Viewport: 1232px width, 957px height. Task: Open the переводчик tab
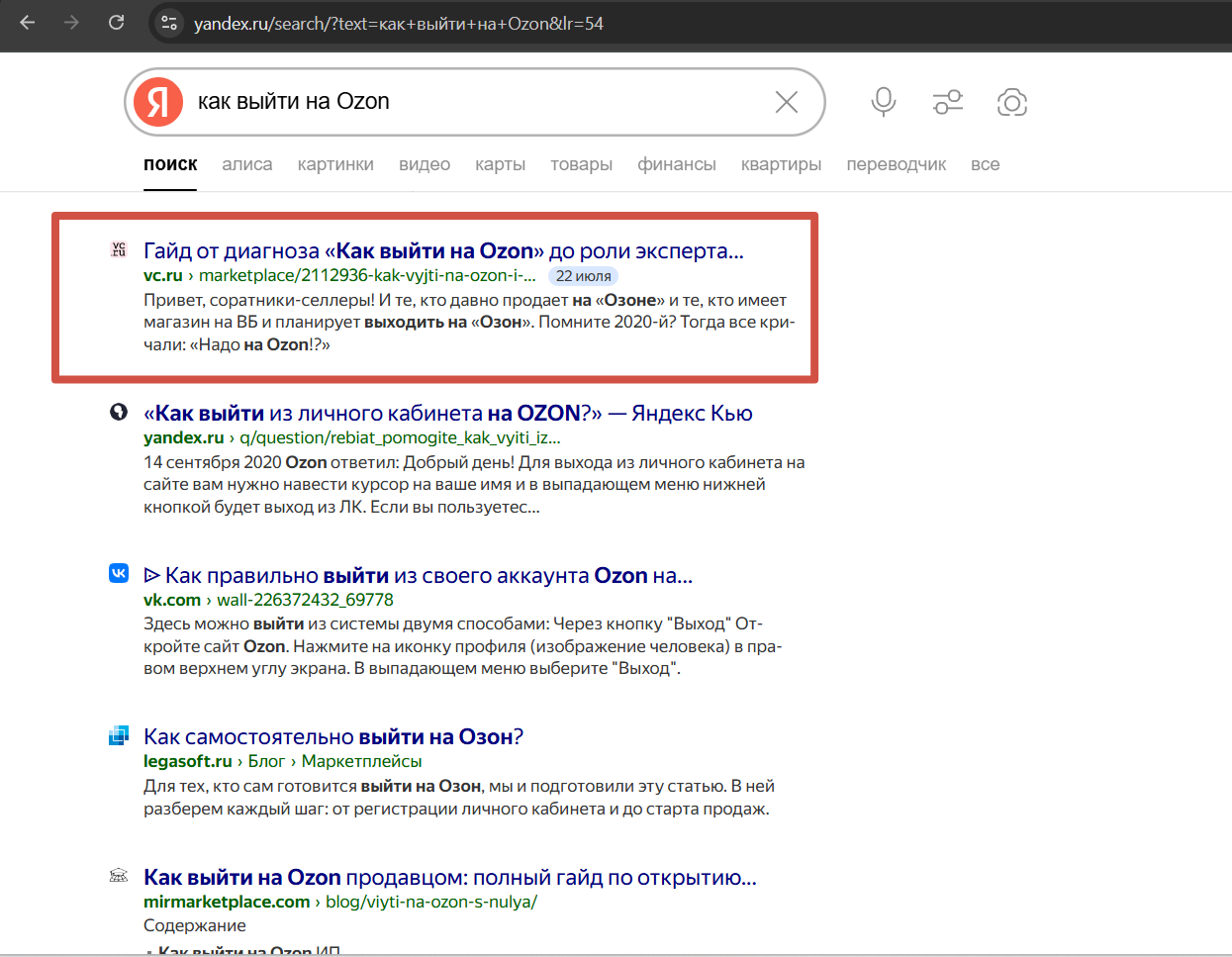(896, 164)
